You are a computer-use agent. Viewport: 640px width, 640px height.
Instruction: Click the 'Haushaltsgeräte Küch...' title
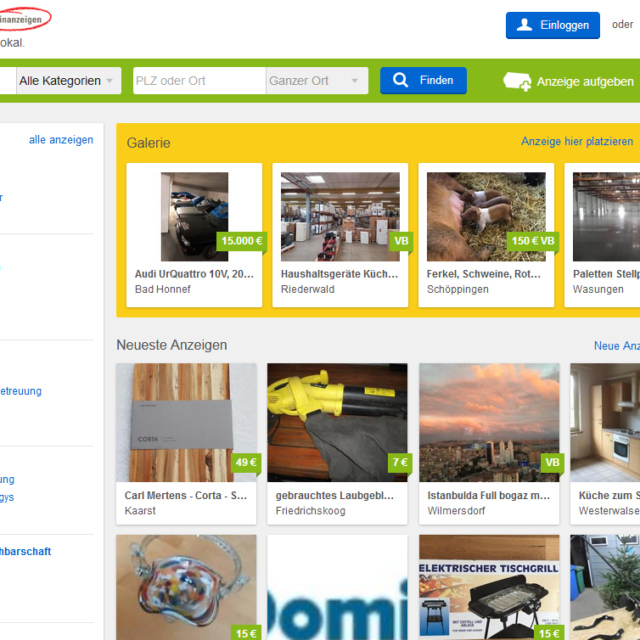click(339, 274)
